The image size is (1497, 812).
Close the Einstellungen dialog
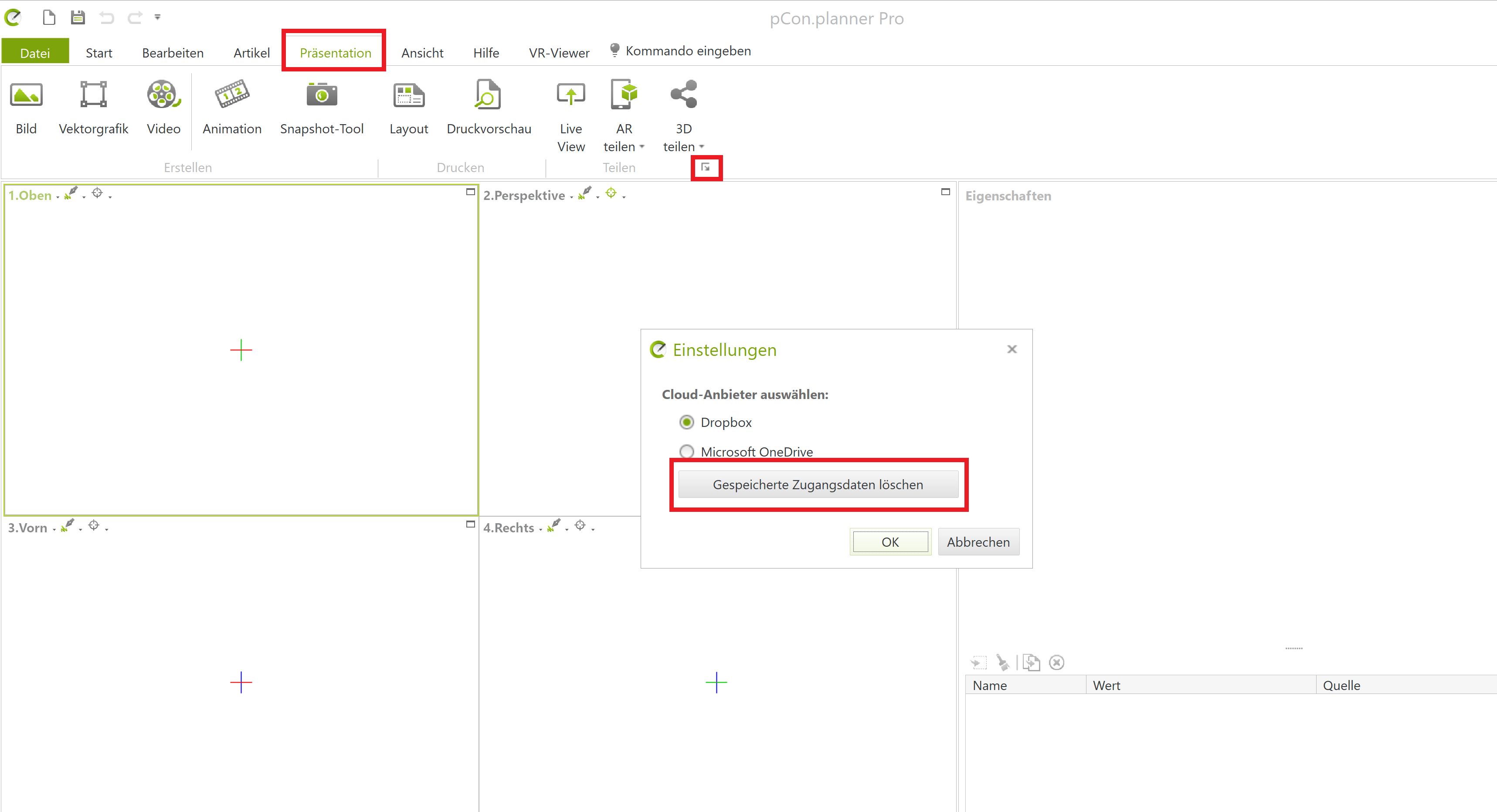(1012, 349)
